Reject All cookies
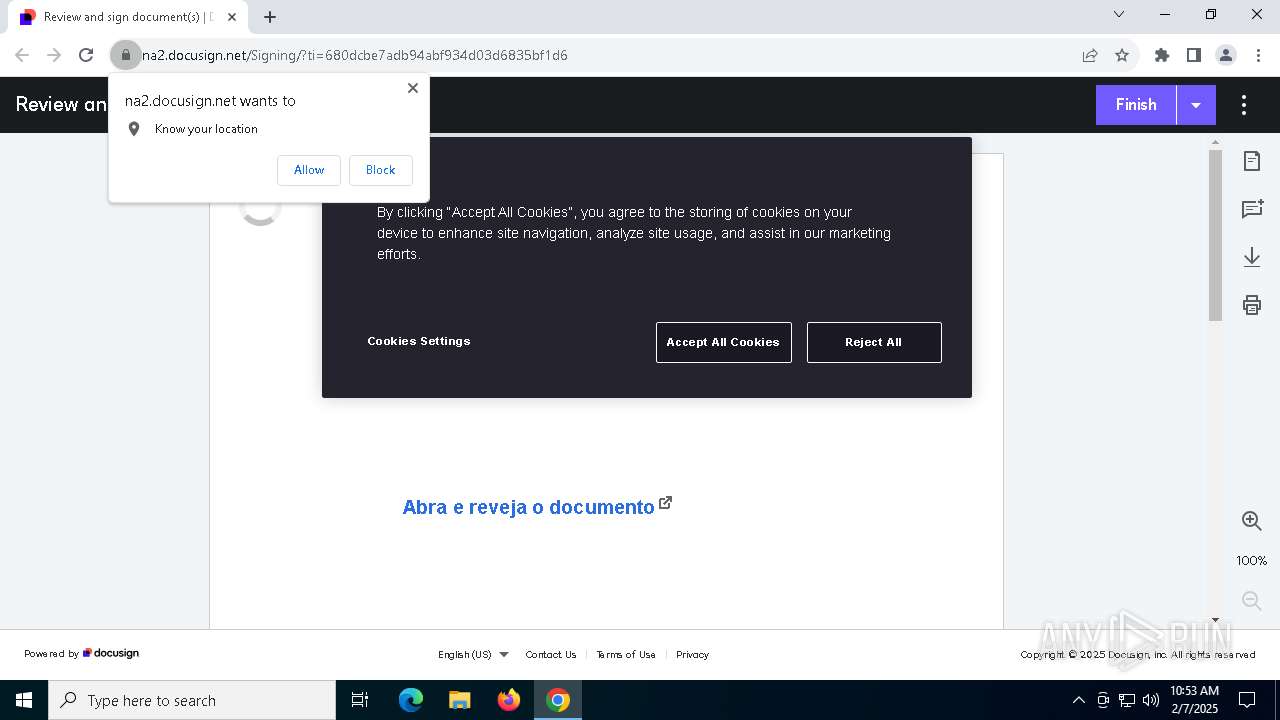Screen dimensions: 1280x720 coord(874,342)
